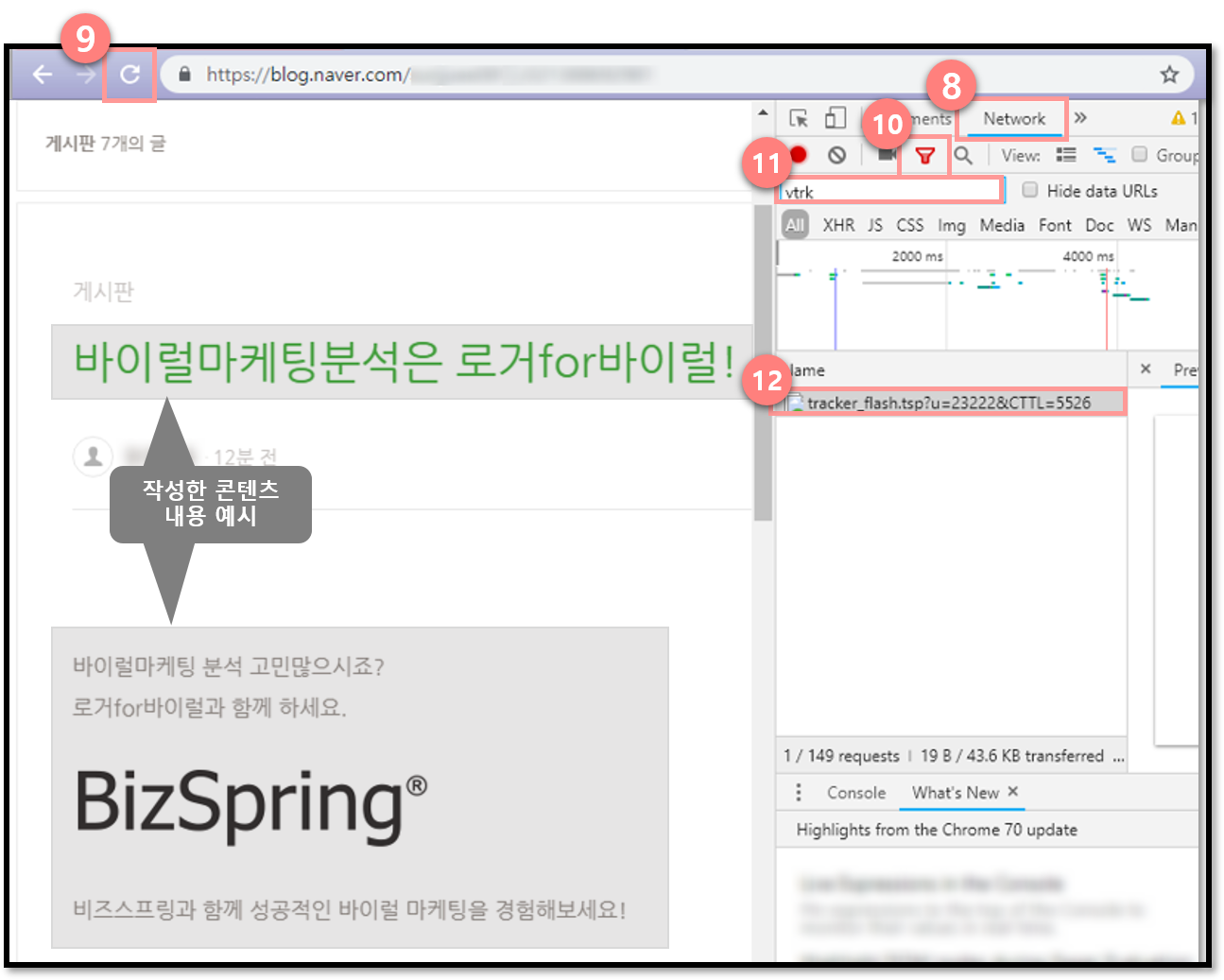Viewport: 1224px width, 980px height.
Task: Activate the DevTools inspect element picker
Action: coord(799,118)
